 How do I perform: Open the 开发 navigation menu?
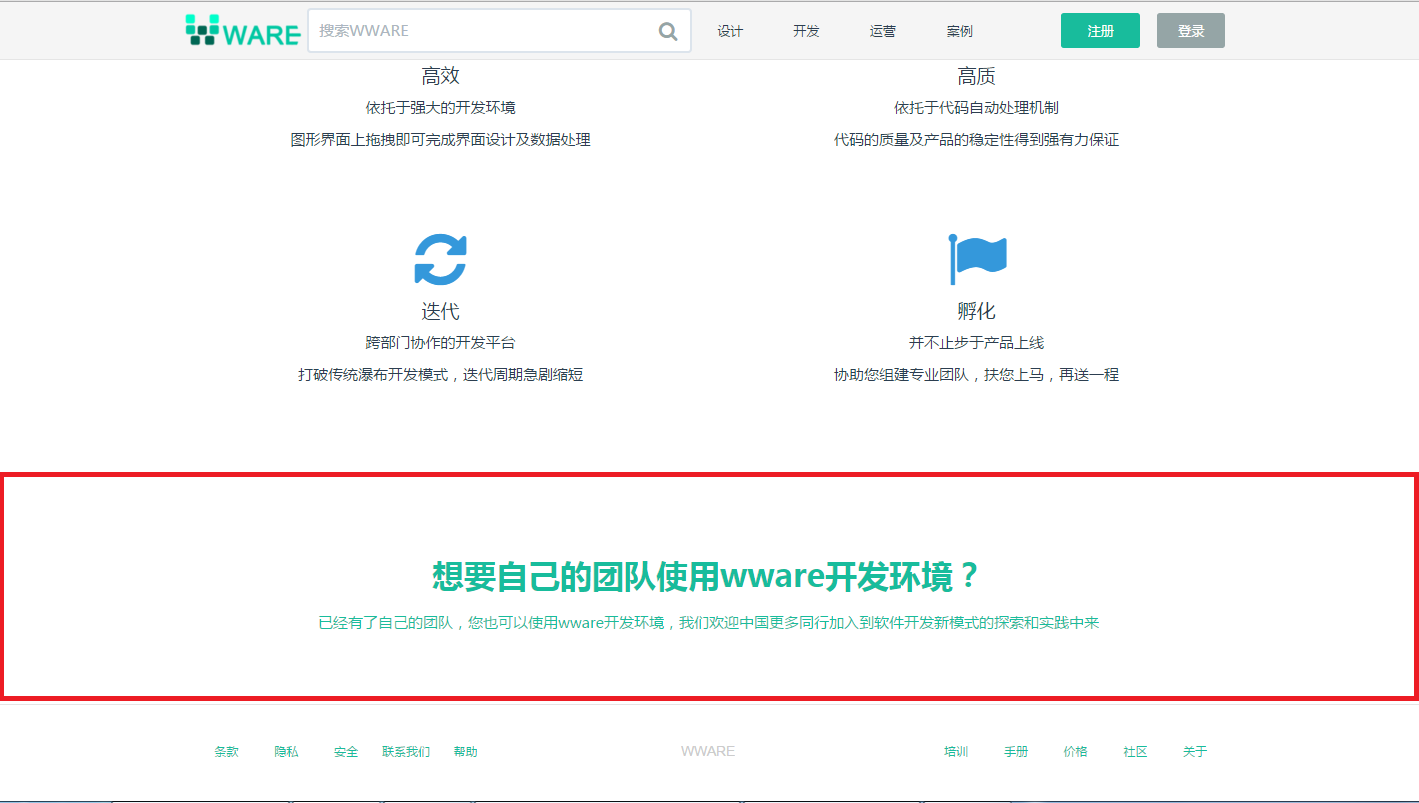pos(806,31)
